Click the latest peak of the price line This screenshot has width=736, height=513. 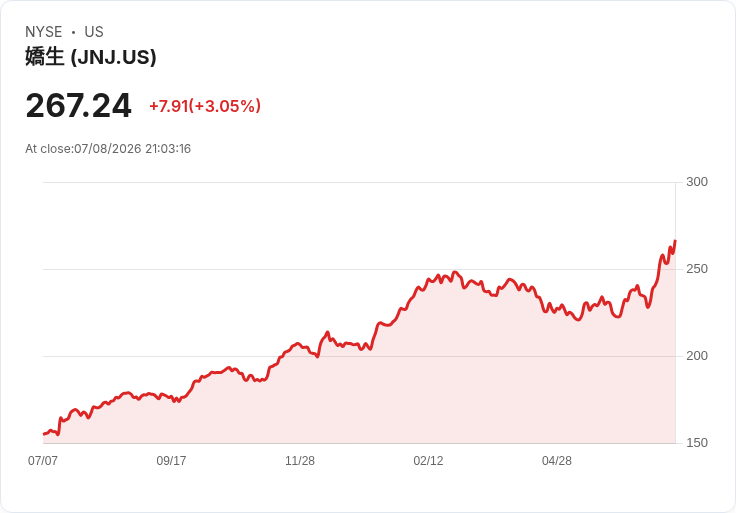675,241
